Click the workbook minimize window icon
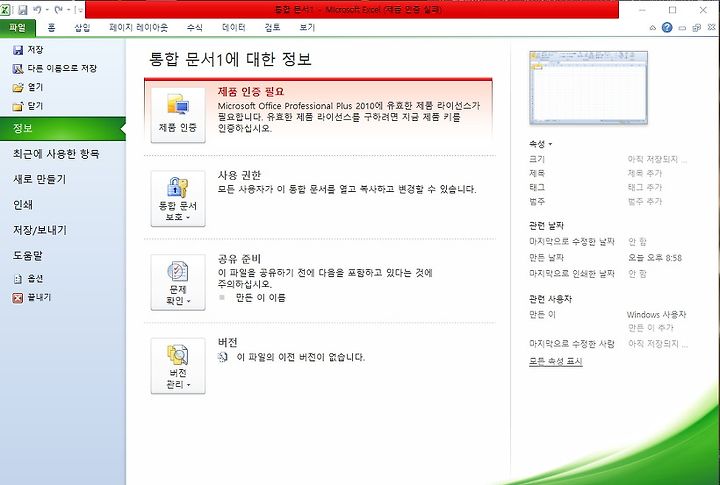Screen dimensions: 720x485 point(682,28)
